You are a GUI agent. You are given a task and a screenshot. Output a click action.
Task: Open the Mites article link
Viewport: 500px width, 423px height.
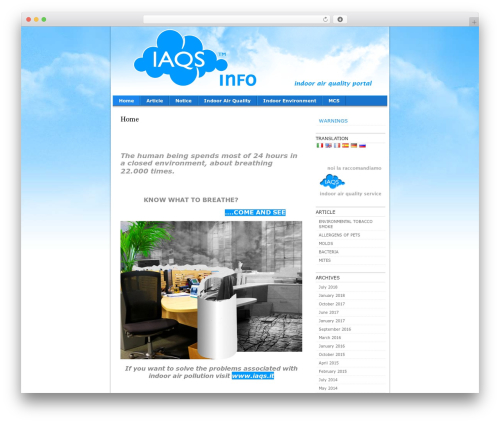tap(325, 260)
